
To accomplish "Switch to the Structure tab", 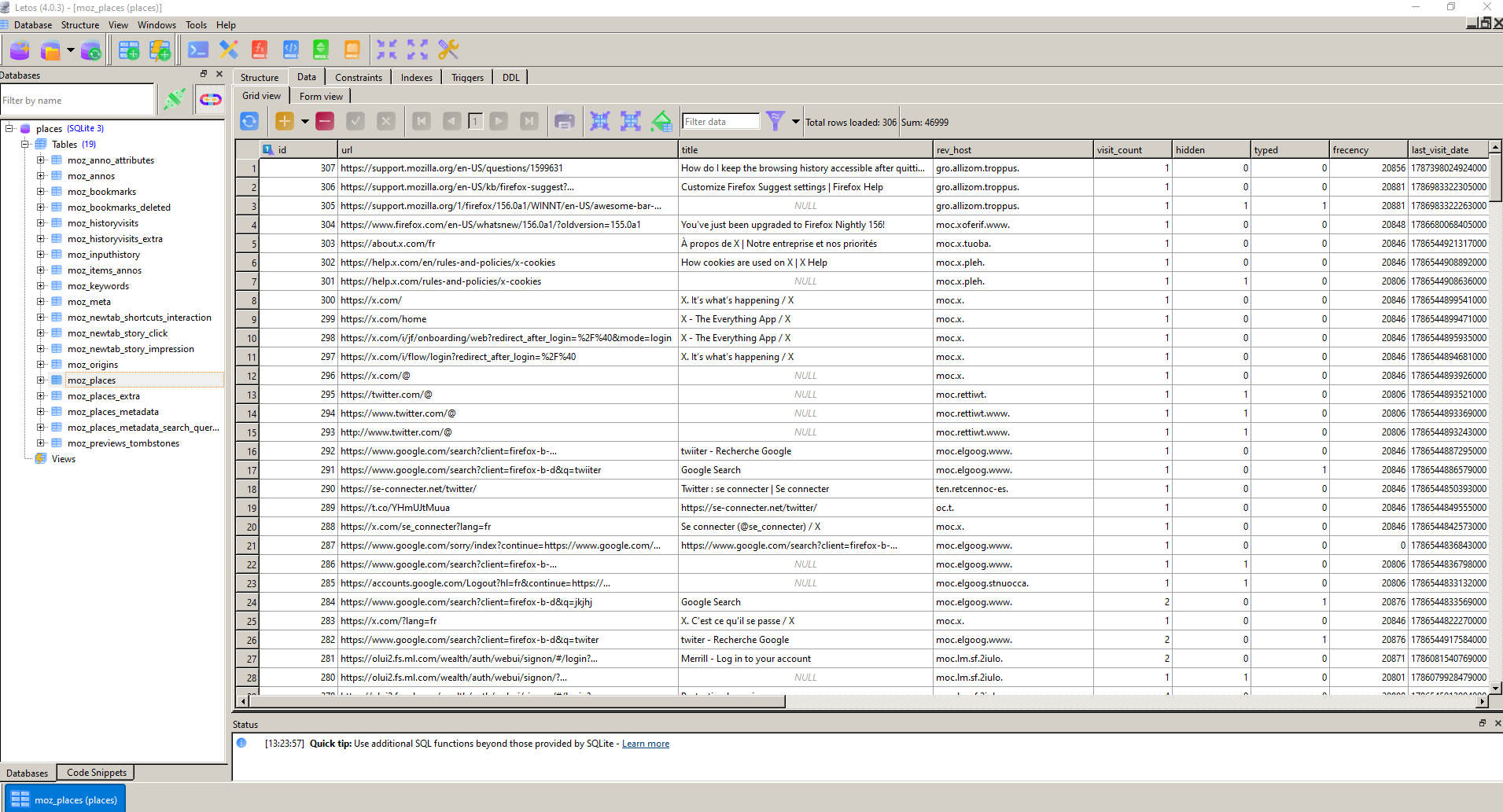I will pos(260,77).
